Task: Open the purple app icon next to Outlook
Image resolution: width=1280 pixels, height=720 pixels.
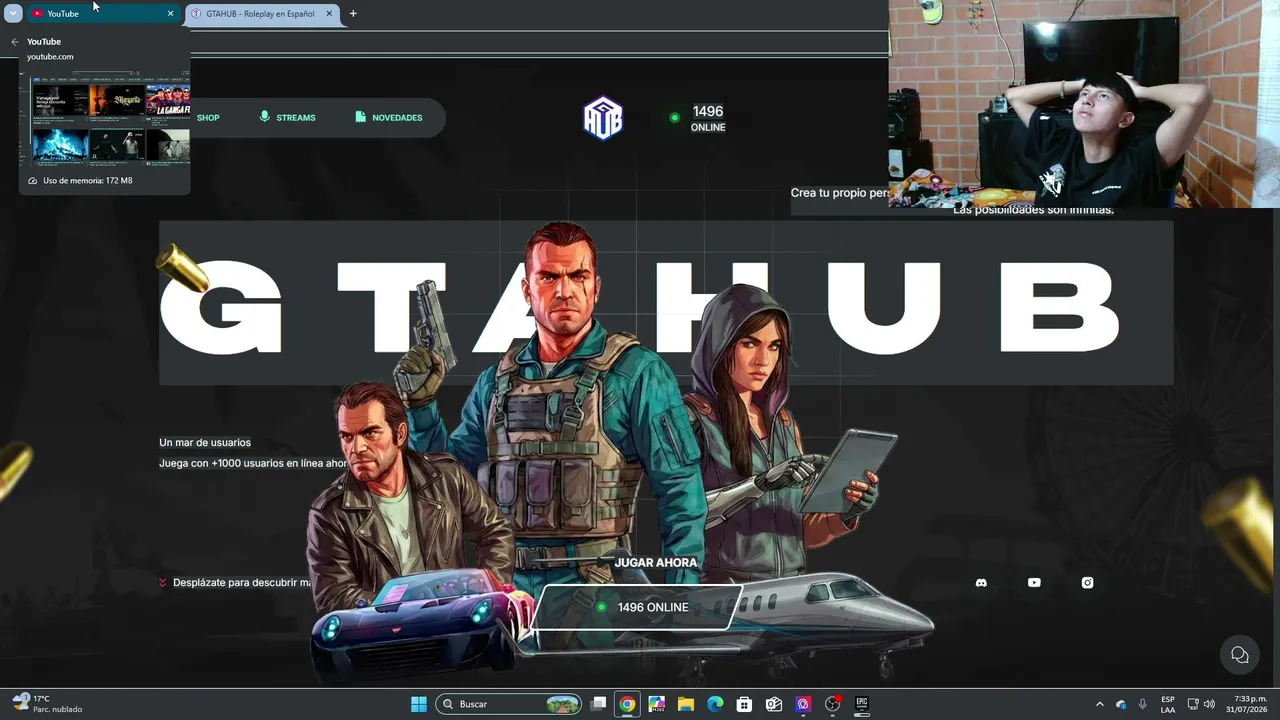Action: [x=803, y=704]
